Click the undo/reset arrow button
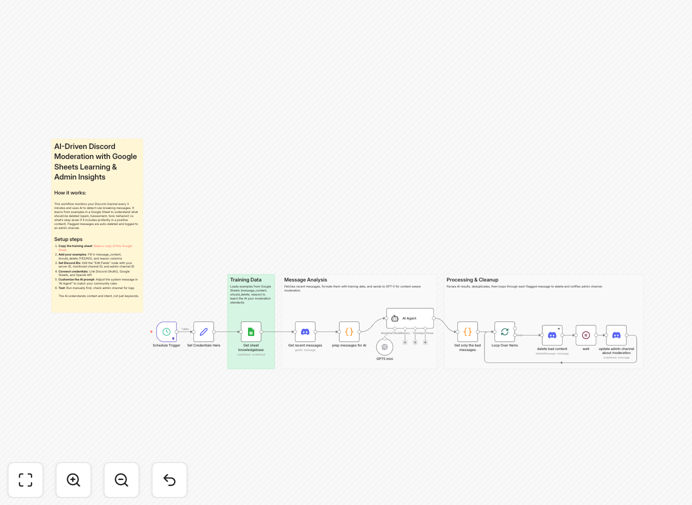 169,480
